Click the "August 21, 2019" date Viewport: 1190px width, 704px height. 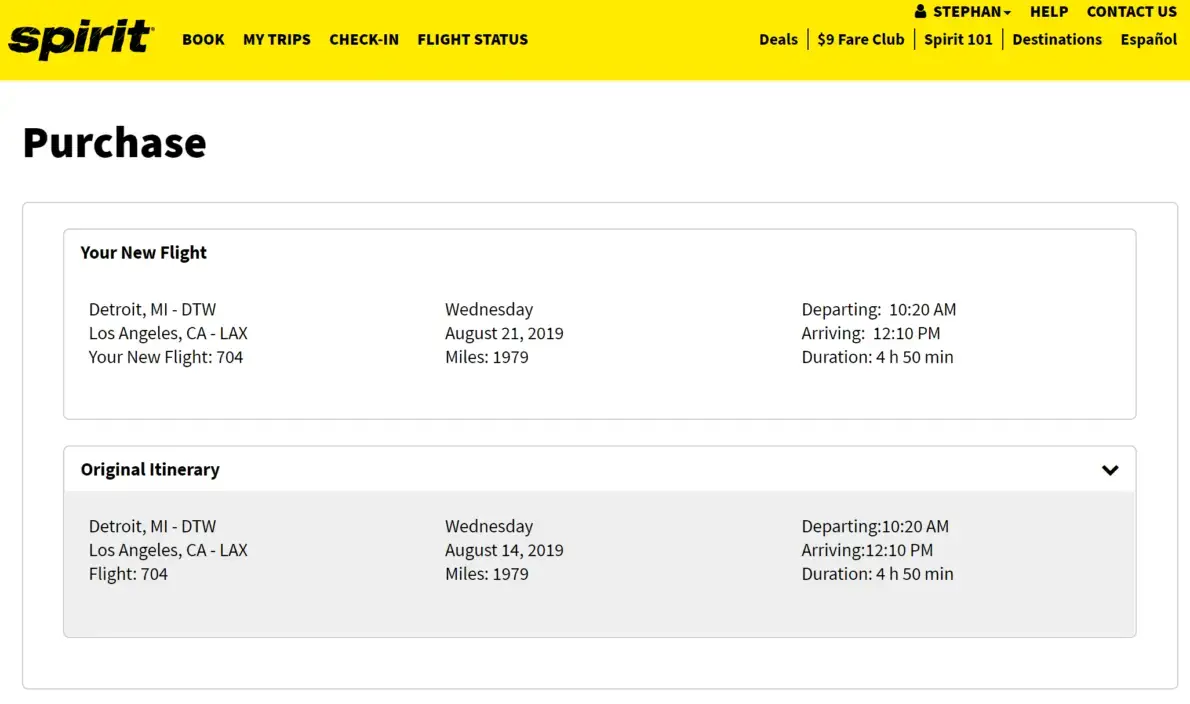click(504, 333)
